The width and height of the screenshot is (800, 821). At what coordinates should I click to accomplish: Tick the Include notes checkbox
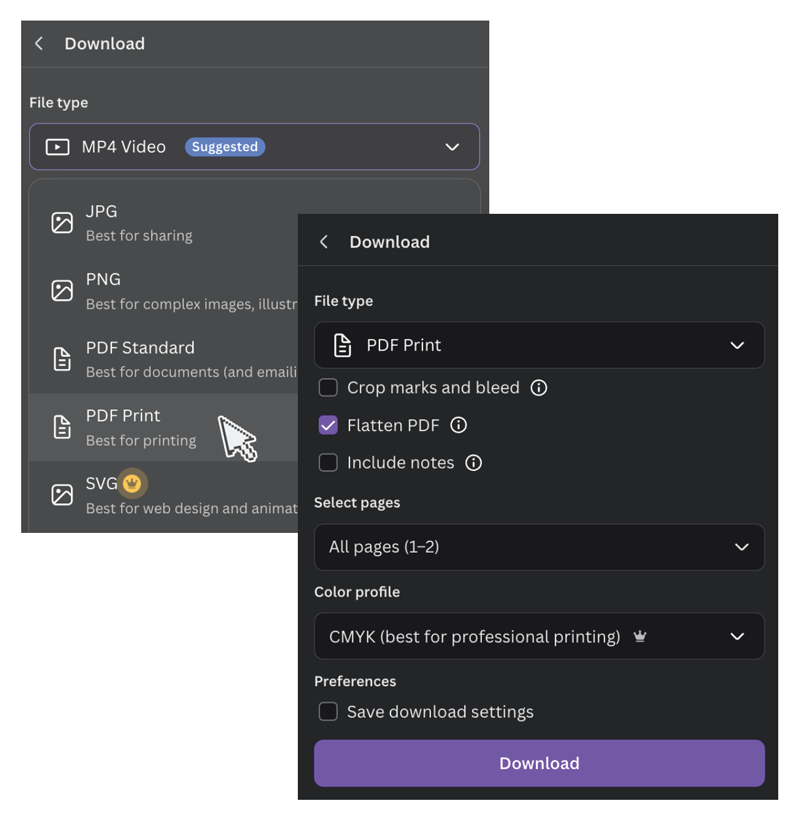point(328,463)
